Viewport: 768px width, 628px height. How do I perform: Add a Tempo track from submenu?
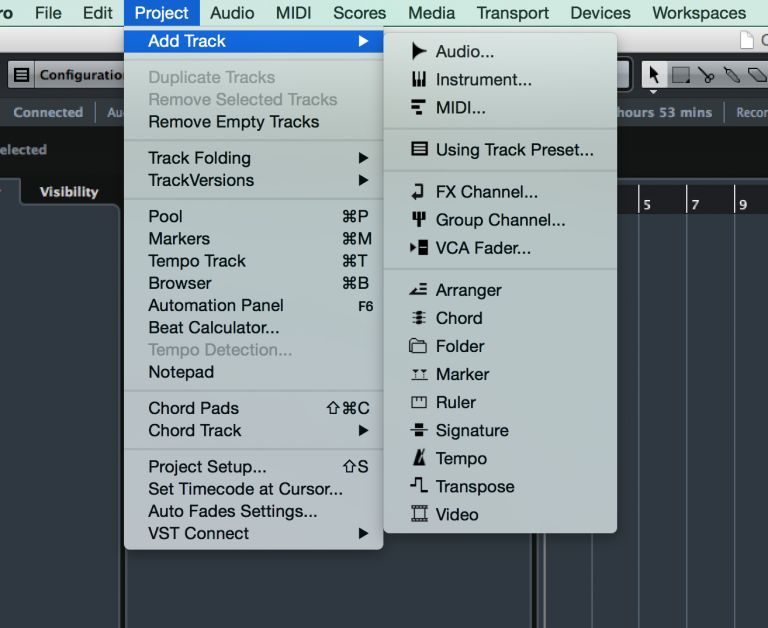pyautogui.click(x=500, y=458)
